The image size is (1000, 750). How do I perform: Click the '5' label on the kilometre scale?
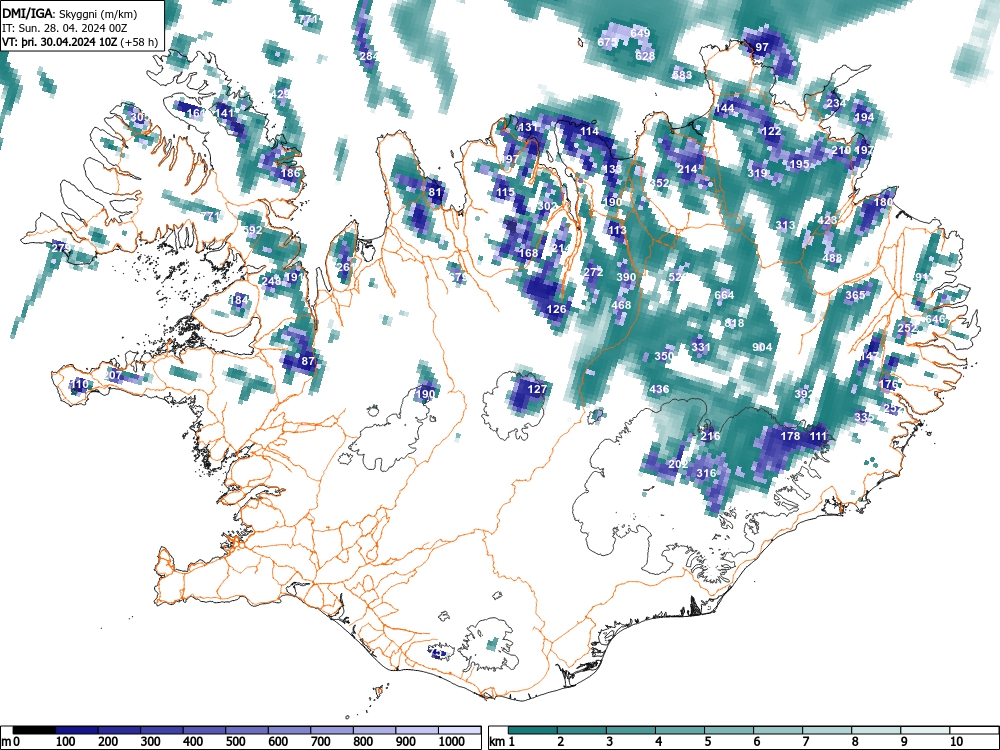click(707, 742)
